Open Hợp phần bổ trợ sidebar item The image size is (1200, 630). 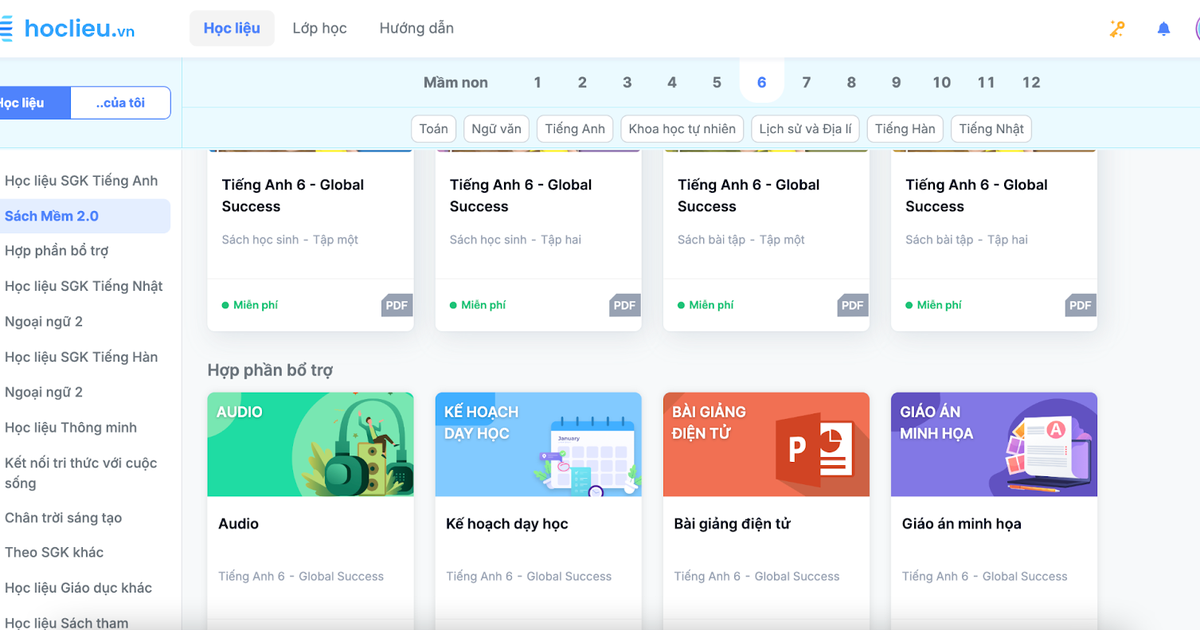(57, 251)
